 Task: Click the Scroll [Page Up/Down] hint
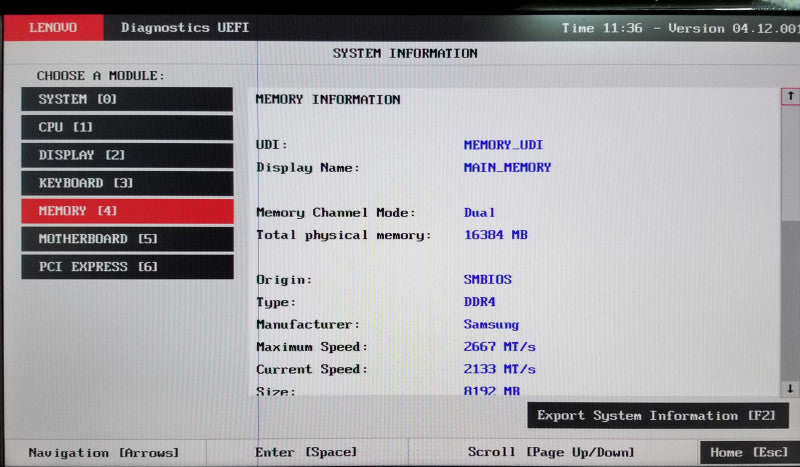551,452
